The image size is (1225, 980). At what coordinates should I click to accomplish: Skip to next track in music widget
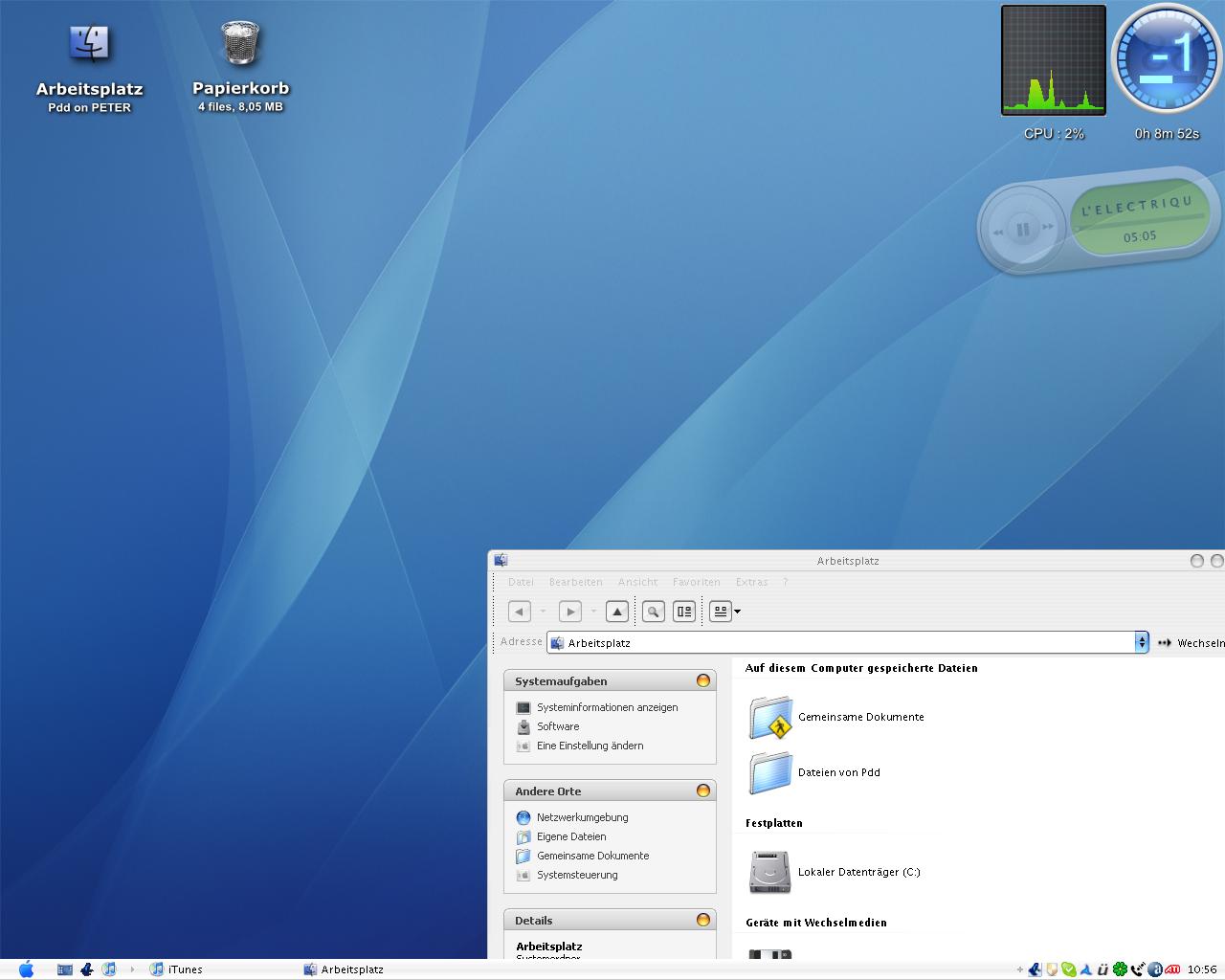click(x=1048, y=228)
